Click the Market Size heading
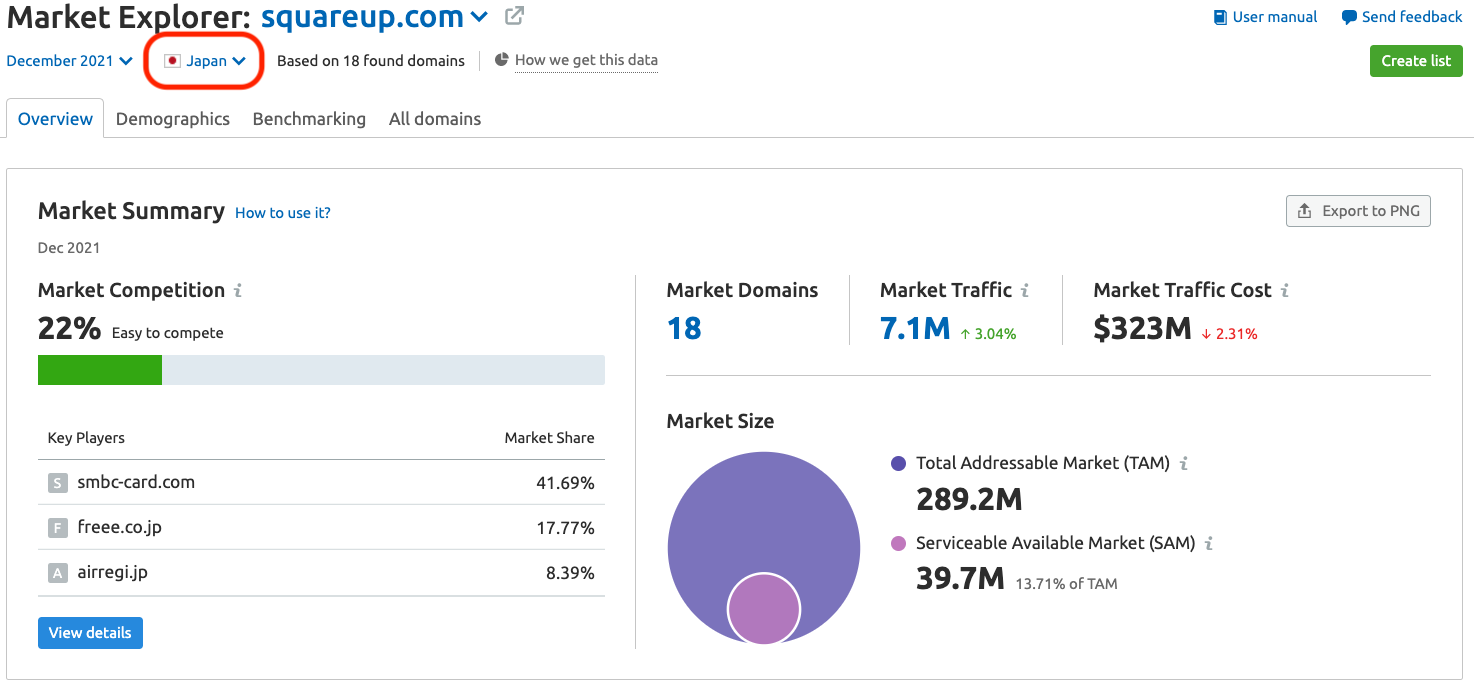 (720, 421)
